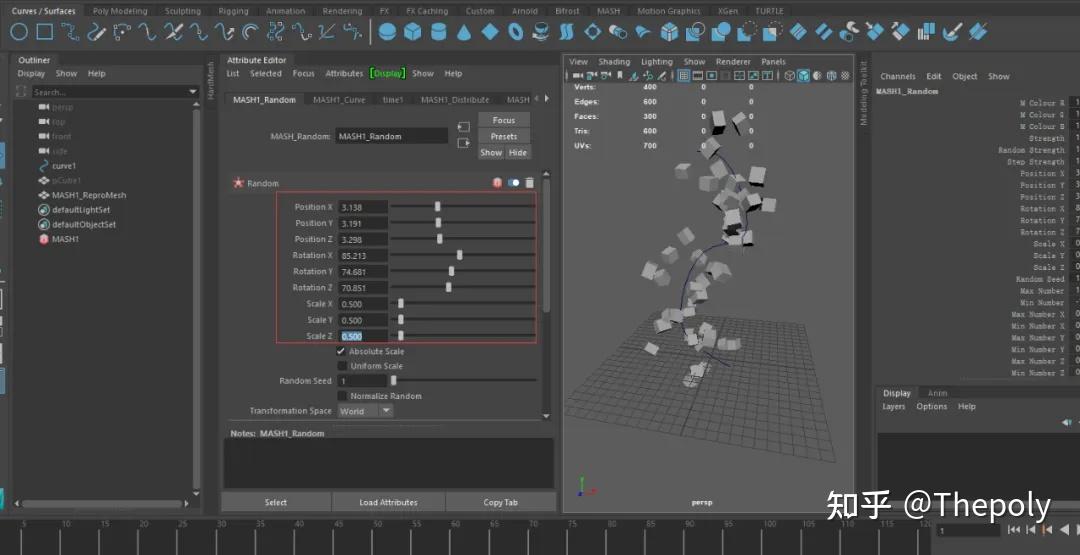1080x555 pixels.
Task: Switch to the MASH1_Curve tab
Action: [339, 100]
